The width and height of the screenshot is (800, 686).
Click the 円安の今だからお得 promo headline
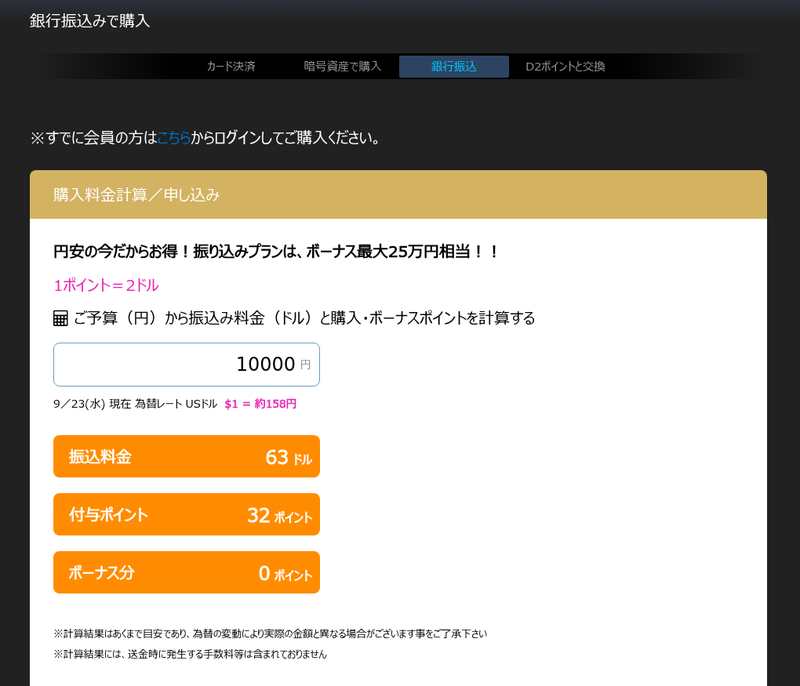click(x=276, y=251)
